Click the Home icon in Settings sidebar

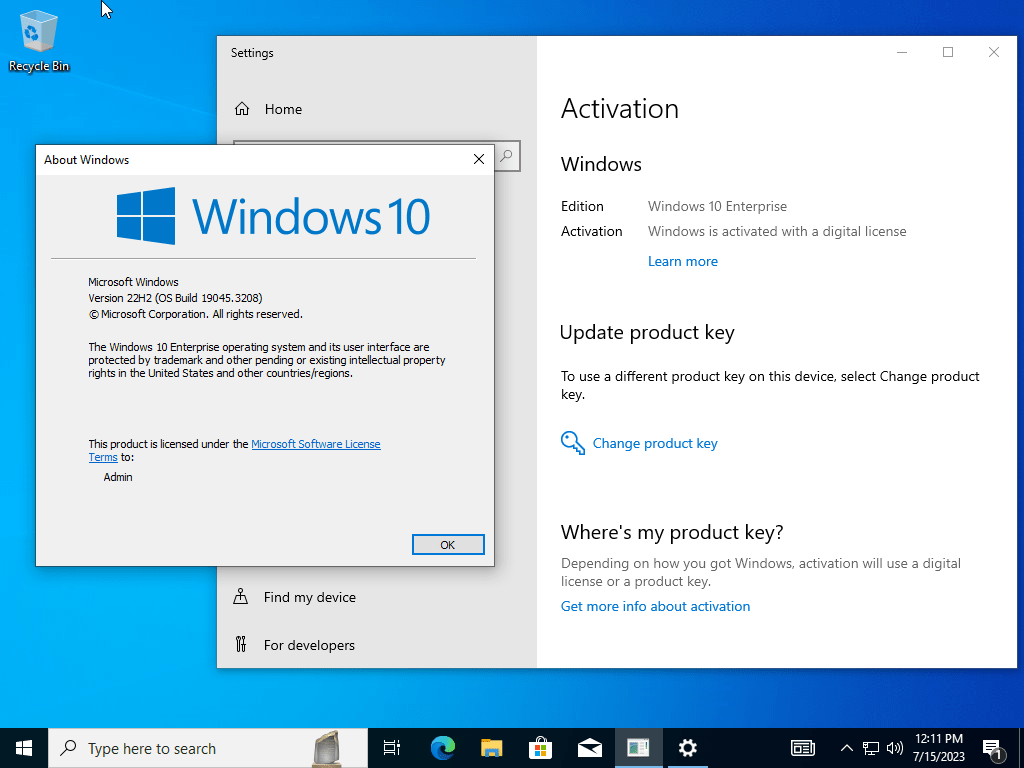click(242, 109)
